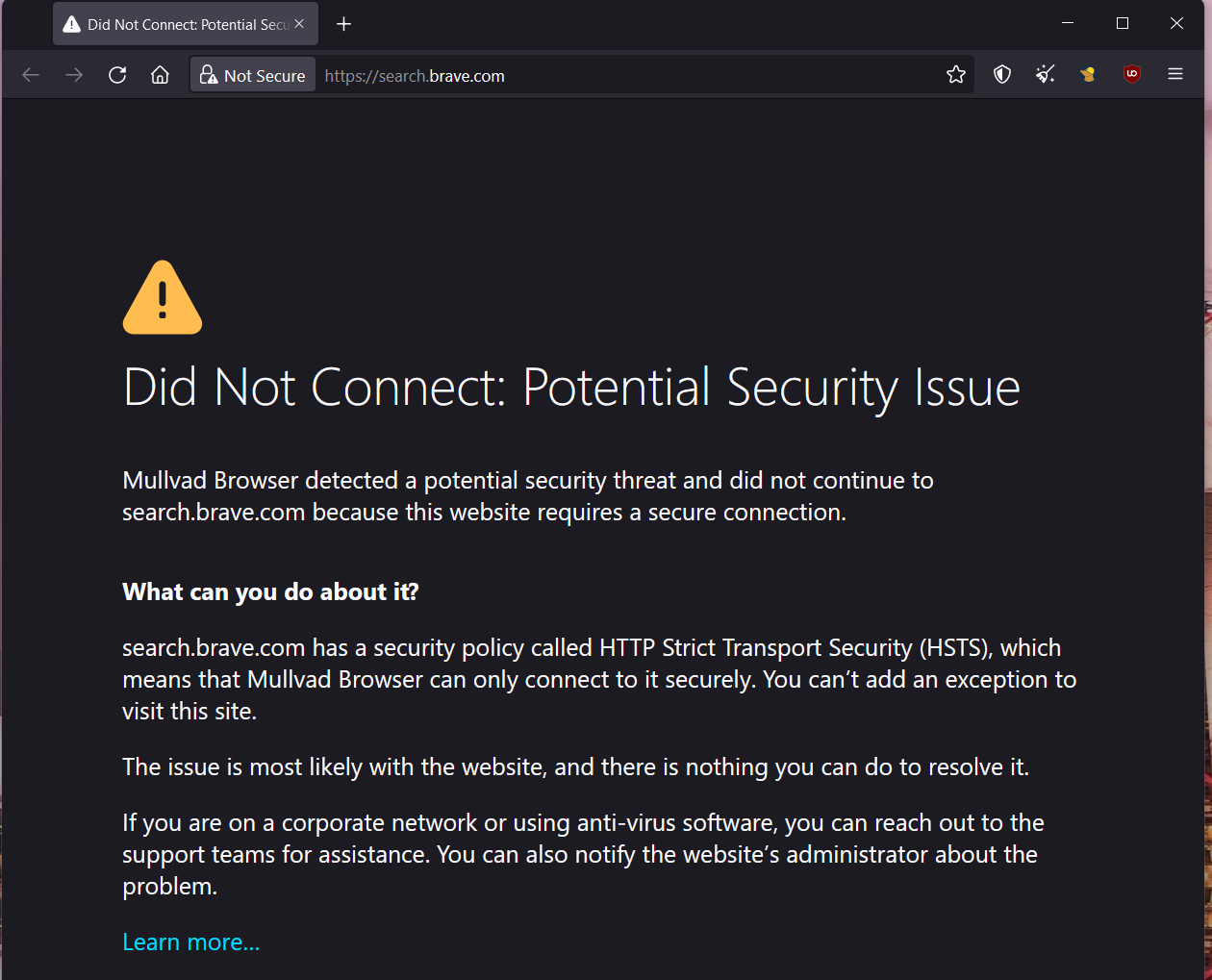Open the hamburger application menu
The height and width of the screenshot is (980, 1212).
(1175, 75)
